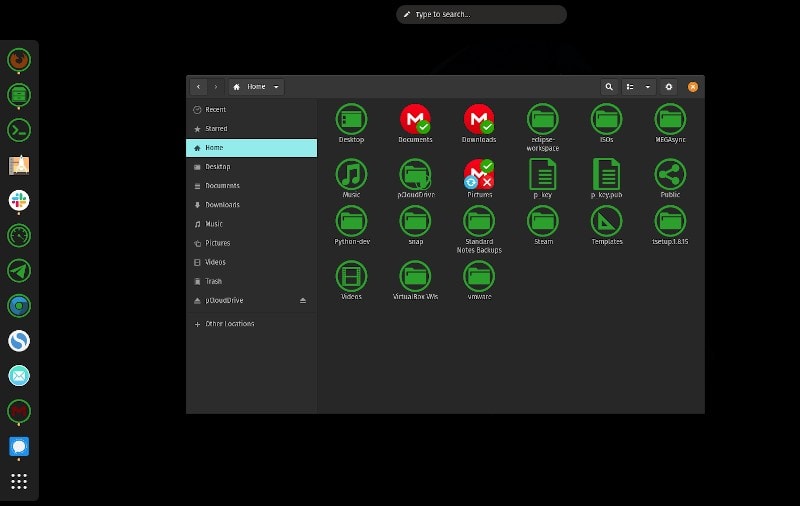800x506 pixels.
Task: Select Starred in the sidebar
Action: pyautogui.click(x=252, y=129)
